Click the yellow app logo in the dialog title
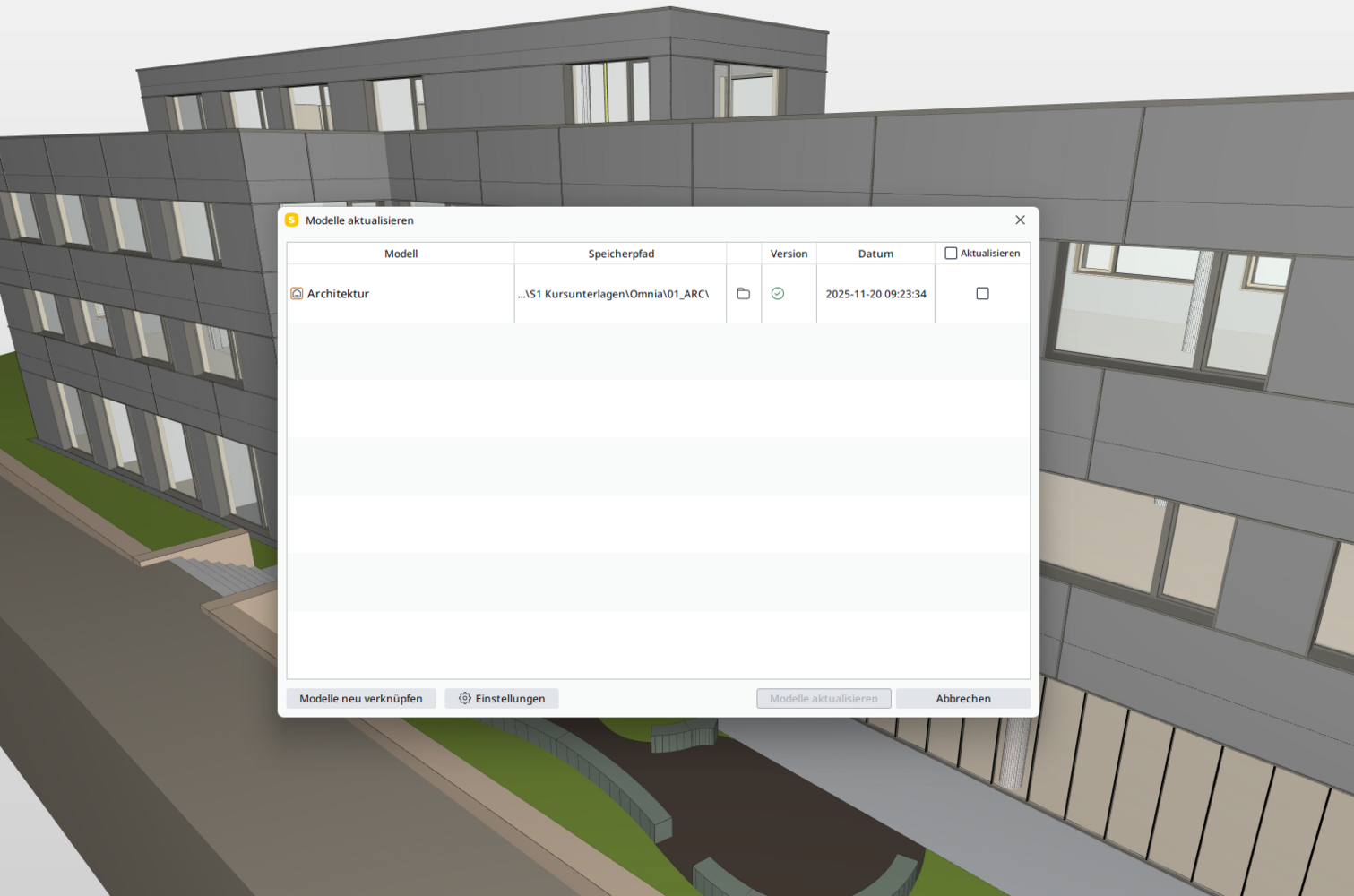 292,220
